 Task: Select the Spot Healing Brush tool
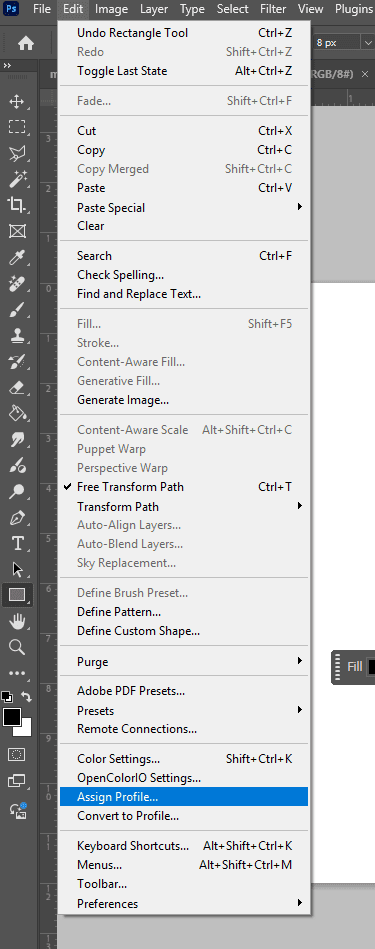[17, 283]
